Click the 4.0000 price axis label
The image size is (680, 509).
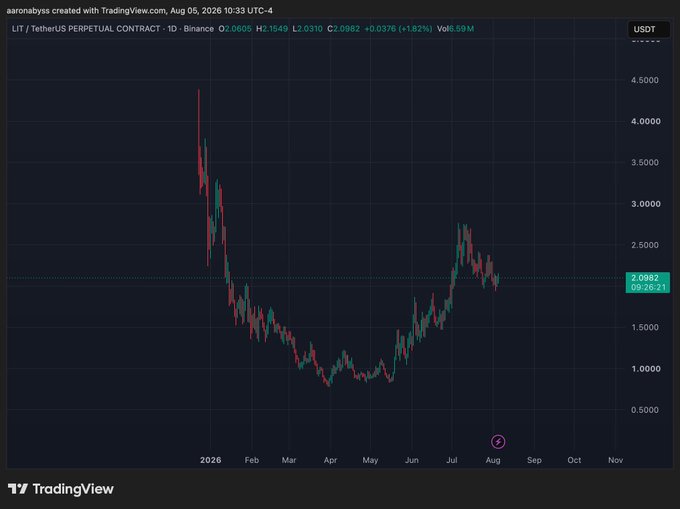[x=646, y=121]
